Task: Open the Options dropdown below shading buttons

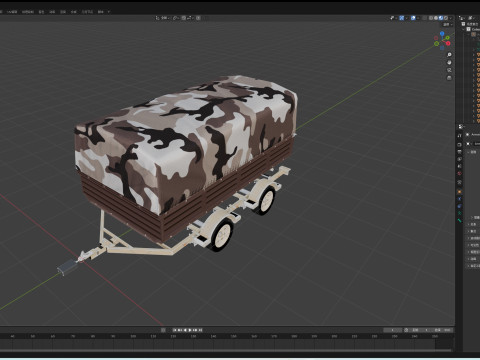Action: 447,25
